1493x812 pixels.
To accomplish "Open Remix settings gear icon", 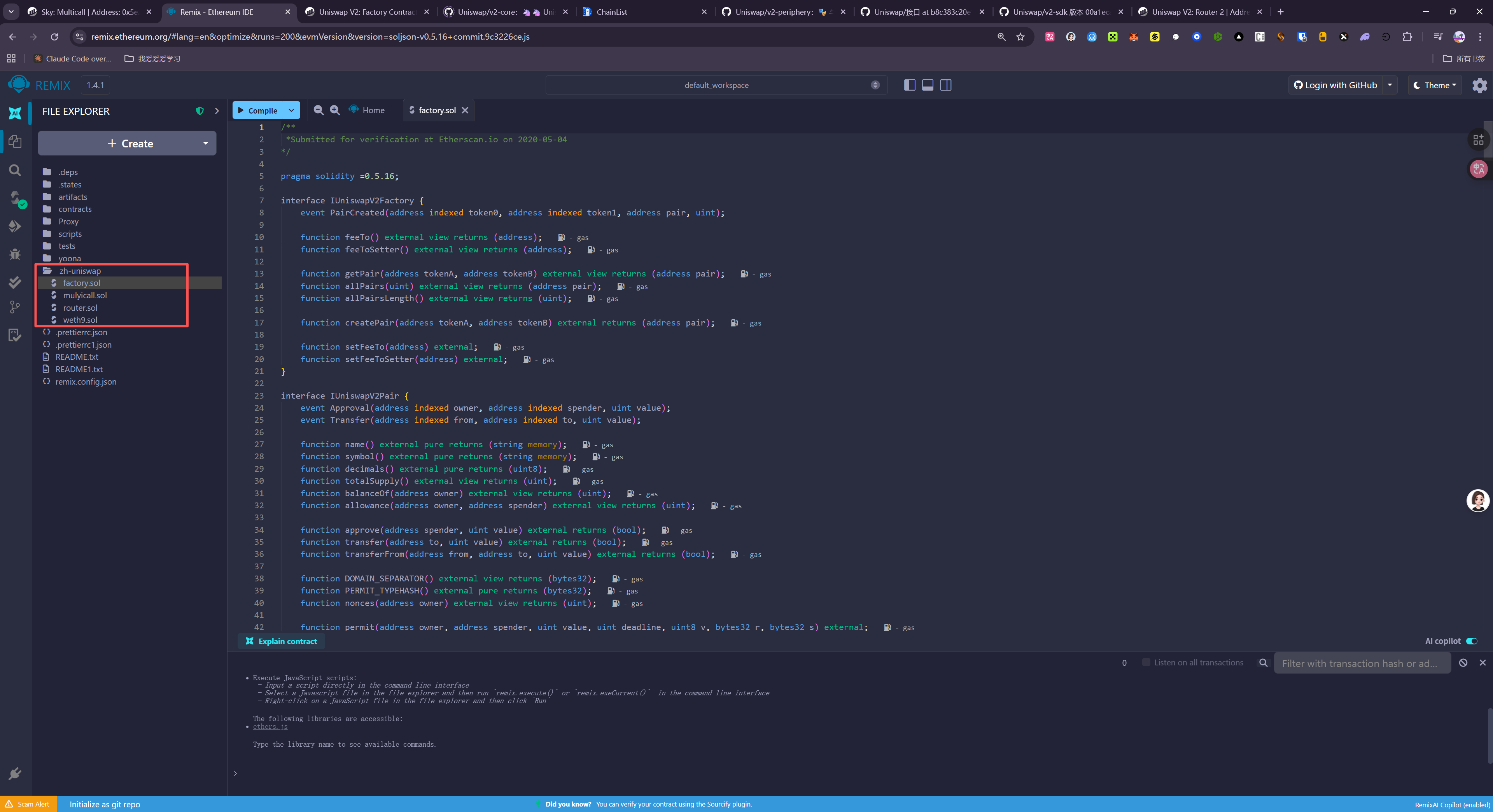I will (x=1479, y=85).
